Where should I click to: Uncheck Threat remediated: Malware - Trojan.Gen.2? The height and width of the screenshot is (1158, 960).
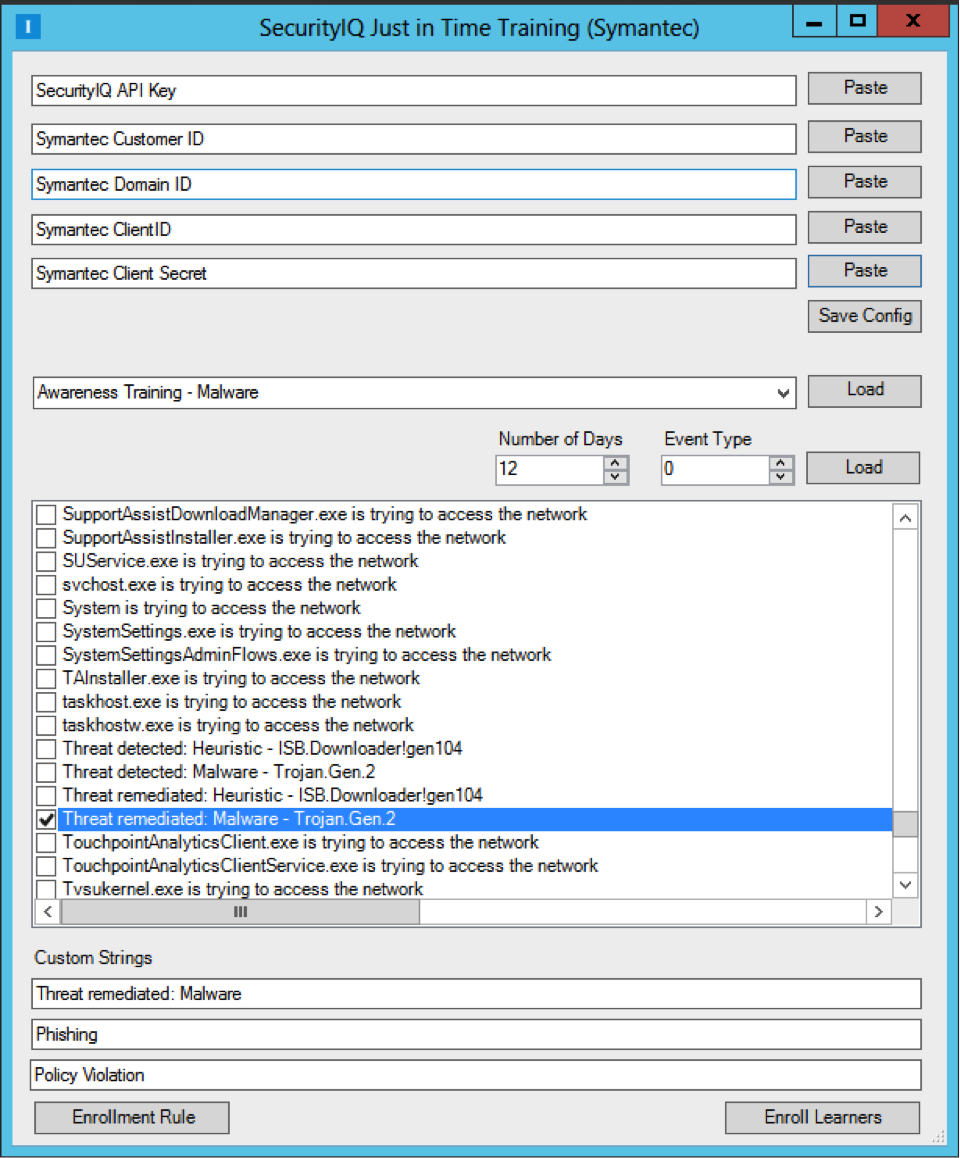coord(46,820)
